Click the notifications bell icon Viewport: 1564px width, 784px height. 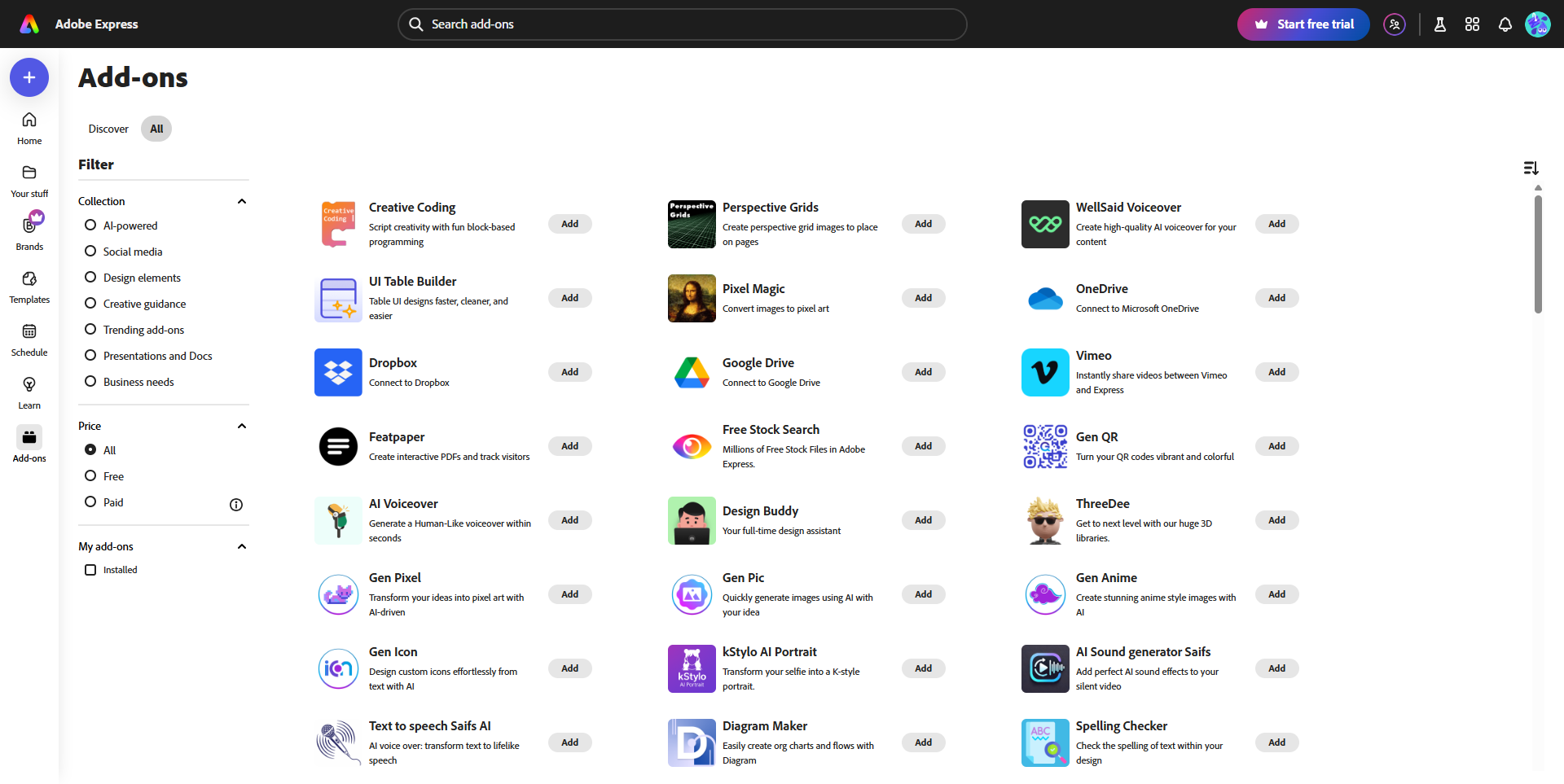[x=1505, y=24]
